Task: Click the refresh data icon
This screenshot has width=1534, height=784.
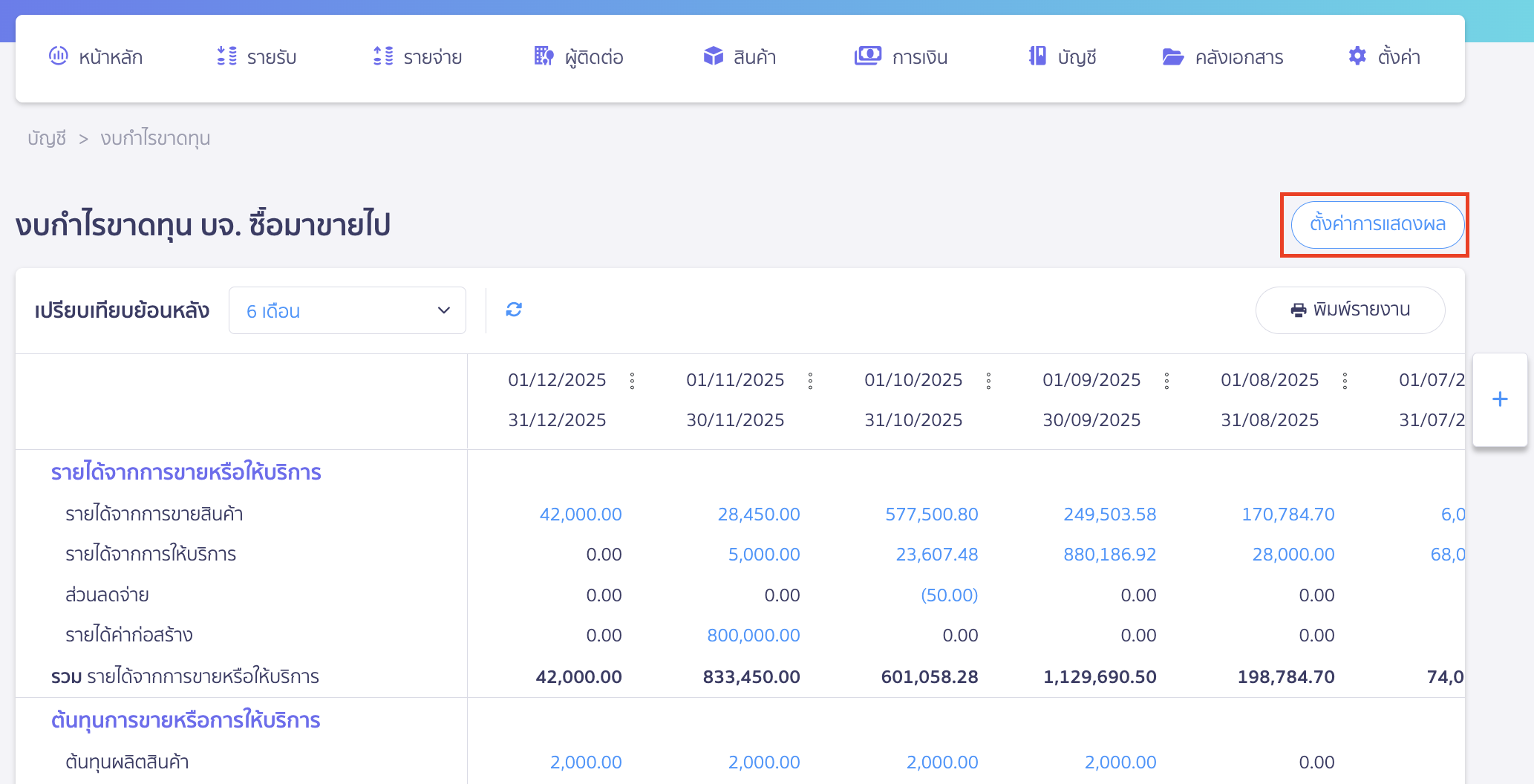Action: point(514,310)
